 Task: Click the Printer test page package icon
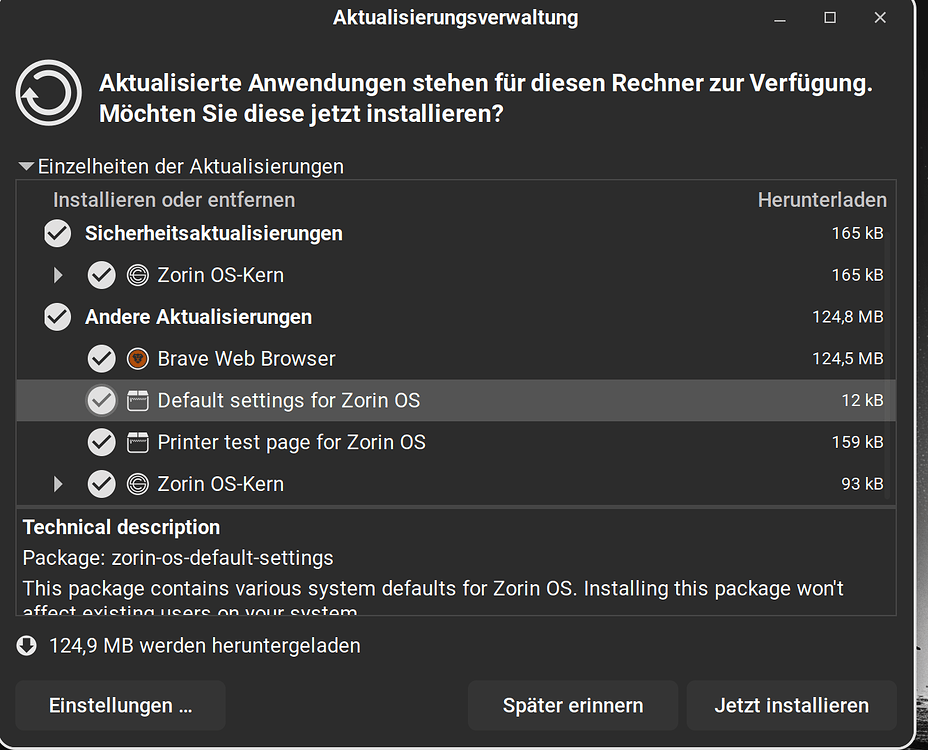(x=137, y=442)
